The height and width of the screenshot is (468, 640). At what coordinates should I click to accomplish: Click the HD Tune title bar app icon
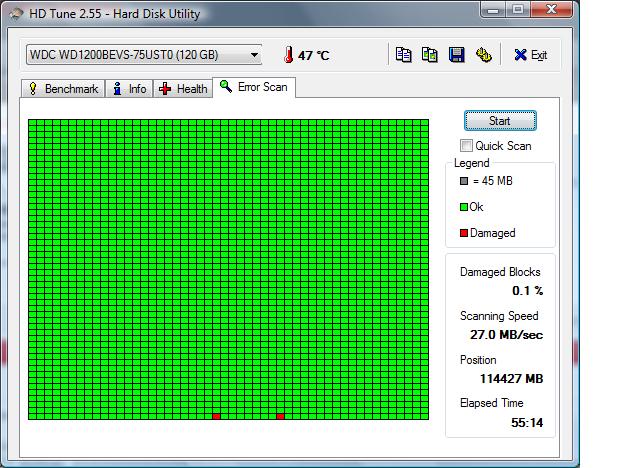point(16,13)
